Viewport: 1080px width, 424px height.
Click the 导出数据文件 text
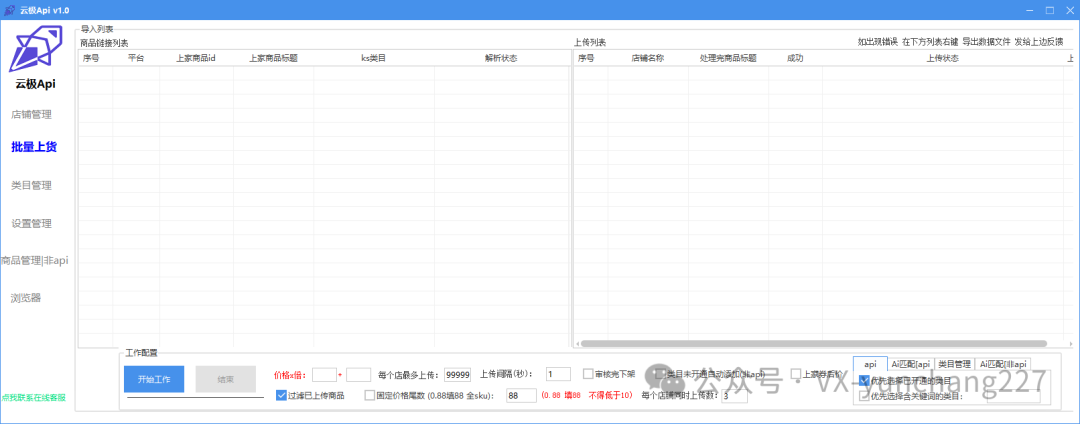tap(986, 42)
